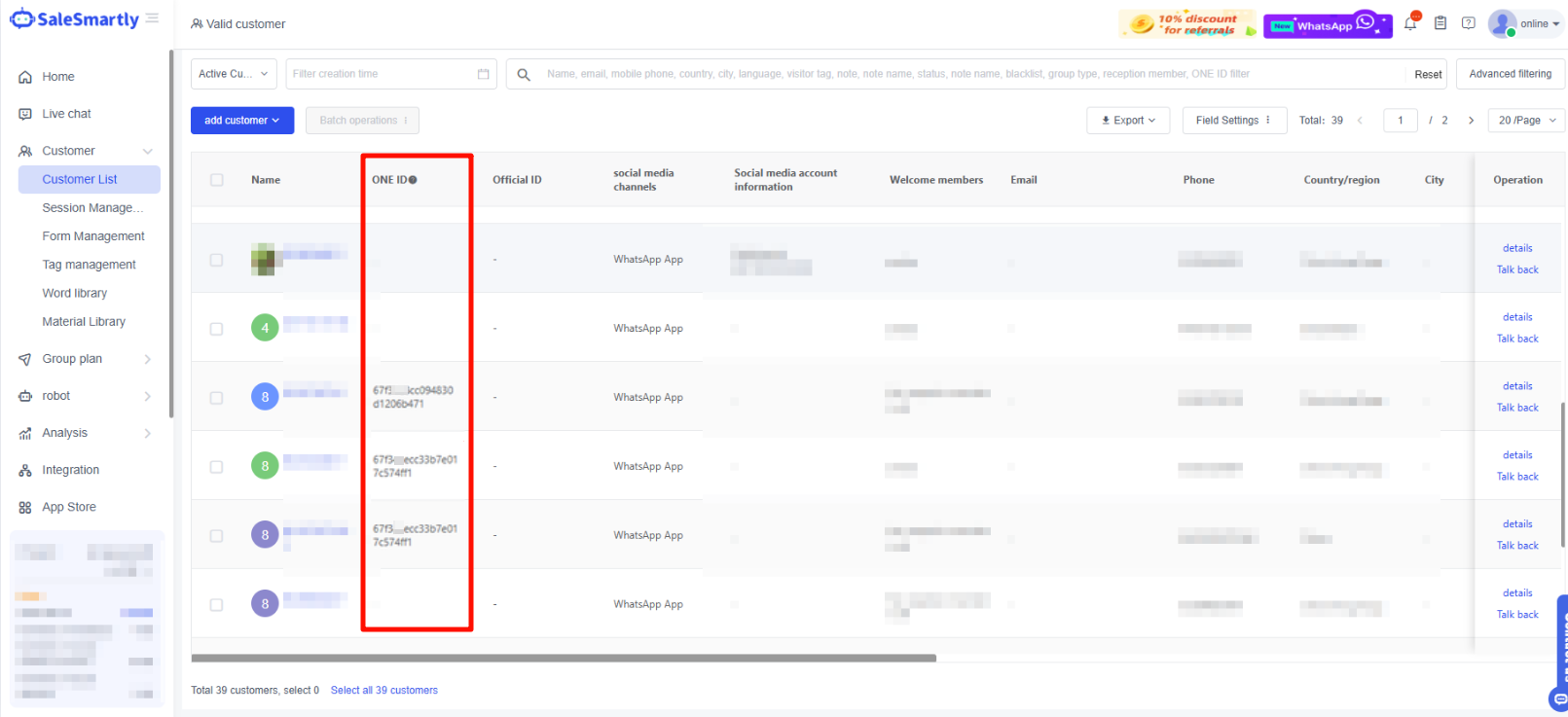Click the help question mark icon
The width and height of the screenshot is (1568, 717).
click(x=1469, y=23)
